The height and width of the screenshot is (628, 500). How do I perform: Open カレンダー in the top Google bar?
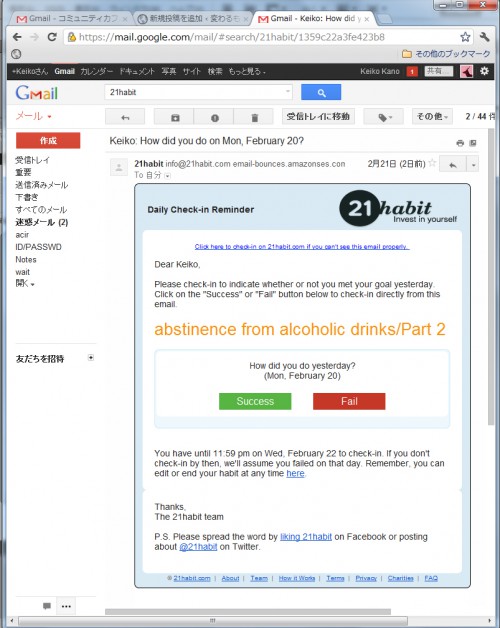click(97, 71)
